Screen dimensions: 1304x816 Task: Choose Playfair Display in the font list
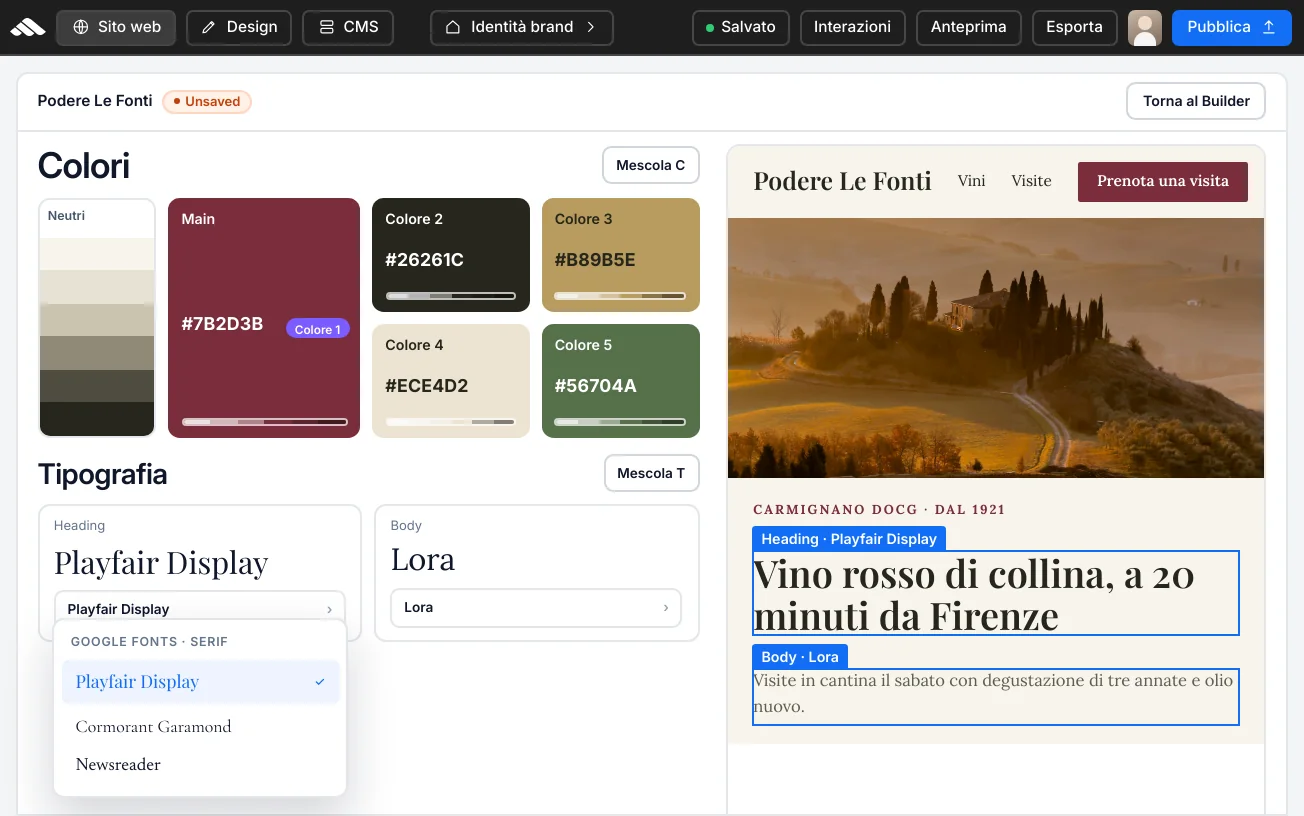click(x=201, y=682)
